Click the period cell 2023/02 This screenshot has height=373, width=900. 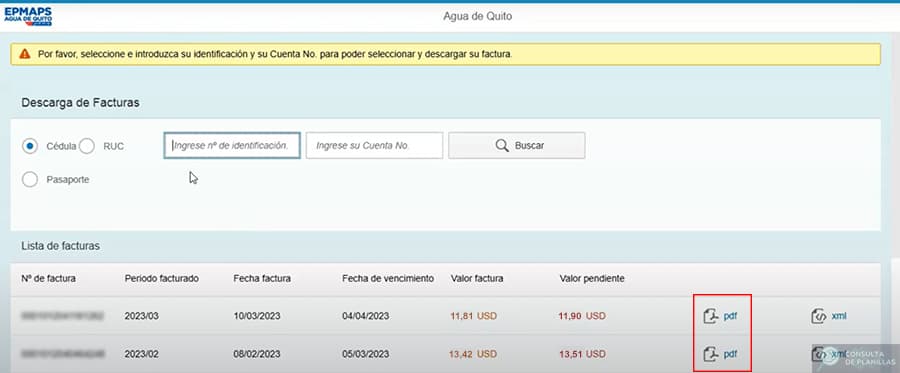pos(142,354)
